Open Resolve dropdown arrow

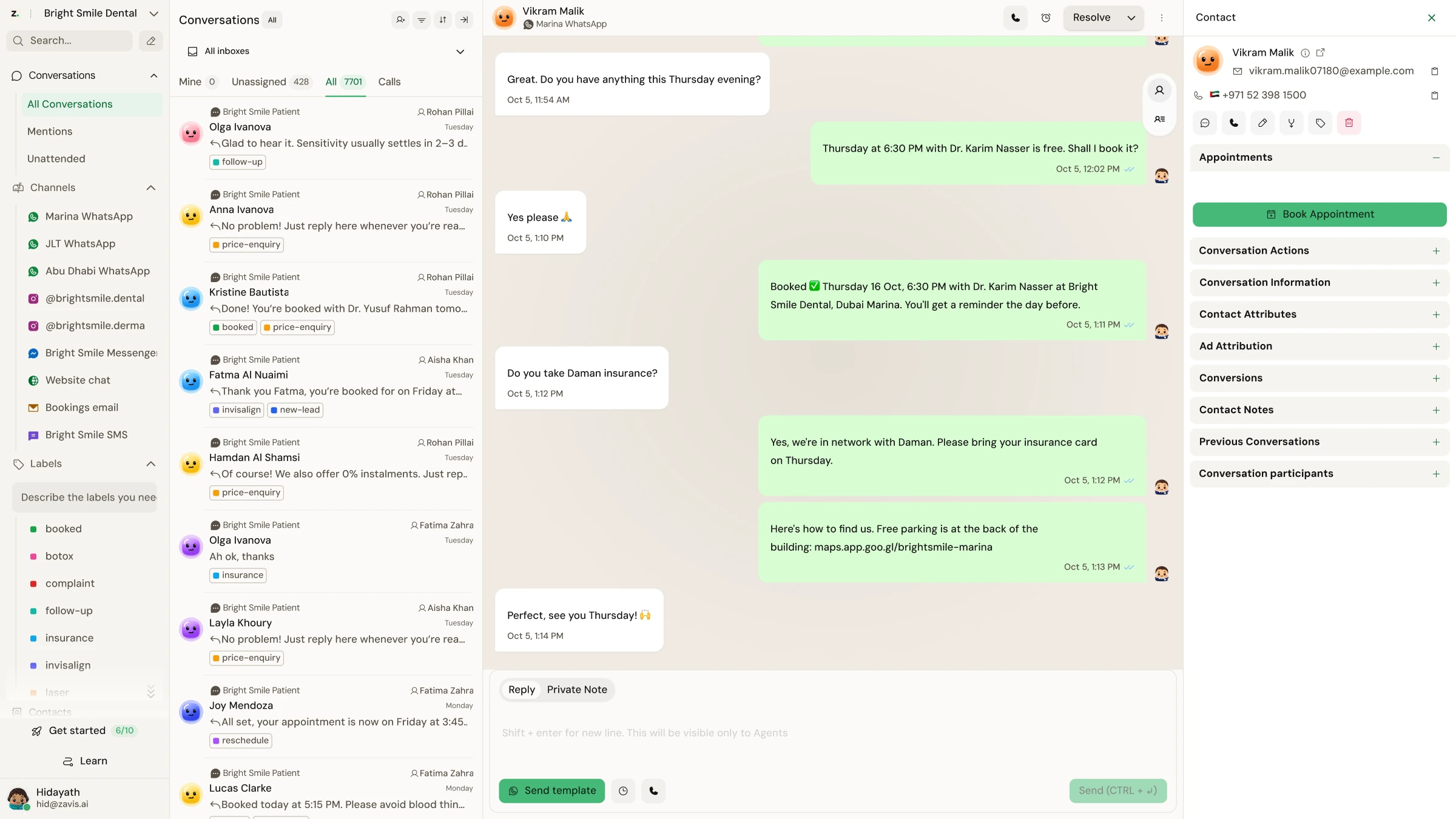click(x=1131, y=18)
